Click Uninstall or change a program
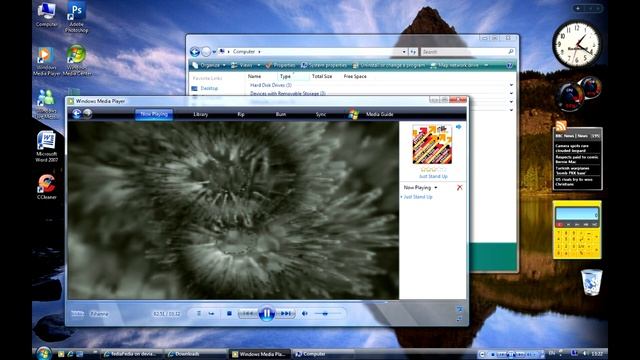The height and width of the screenshot is (360, 640). coord(389,65)
